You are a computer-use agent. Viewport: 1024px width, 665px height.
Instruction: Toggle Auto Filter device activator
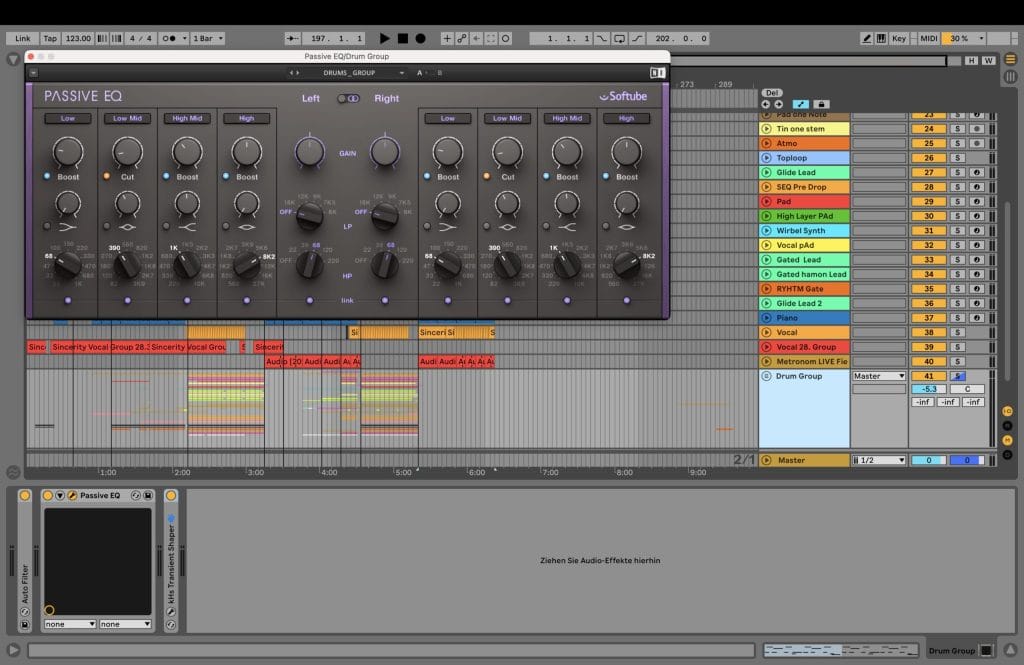pos(25,496)
